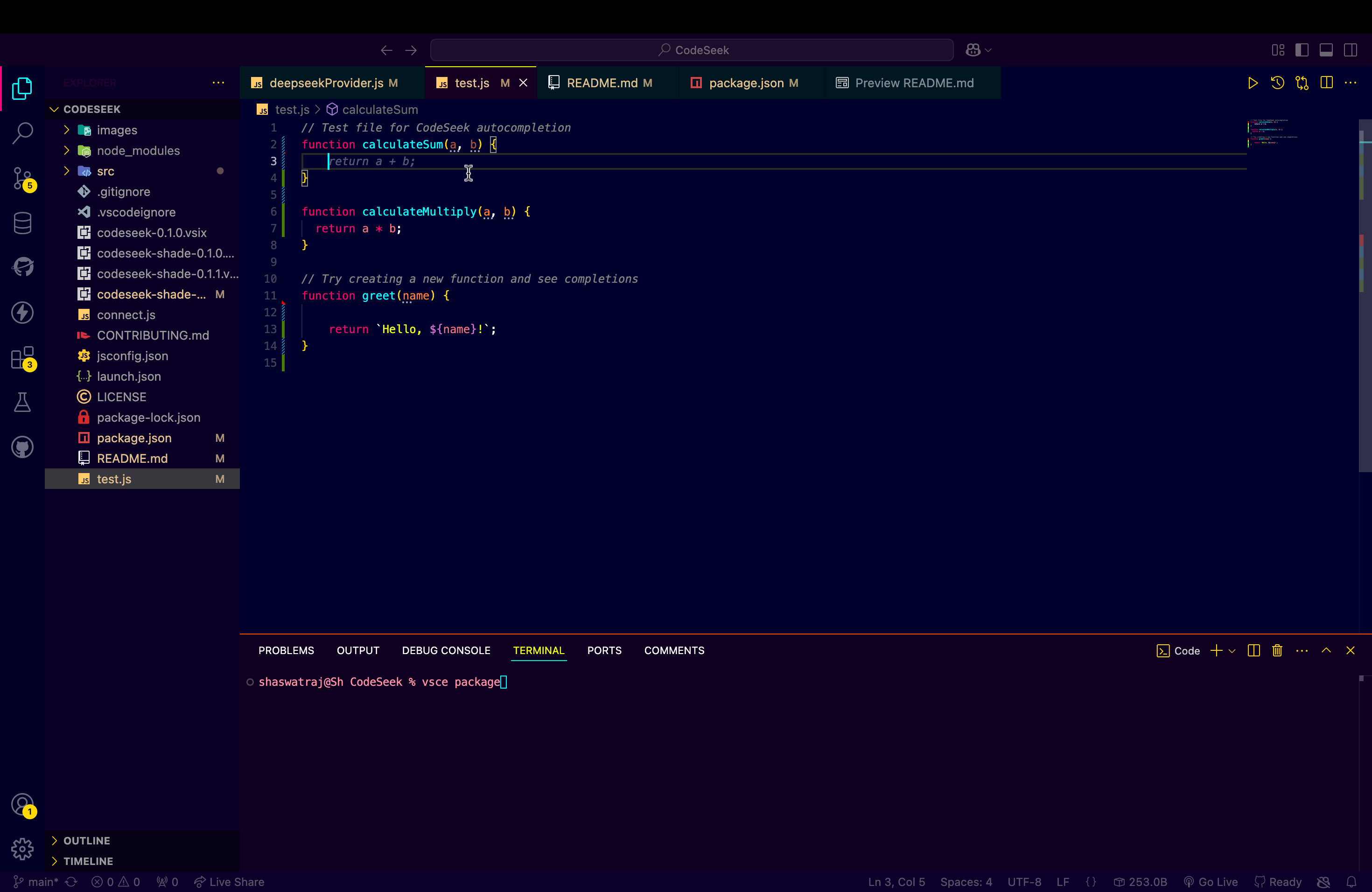
Task: Open the Extensions view
Action: coord(22,358)
